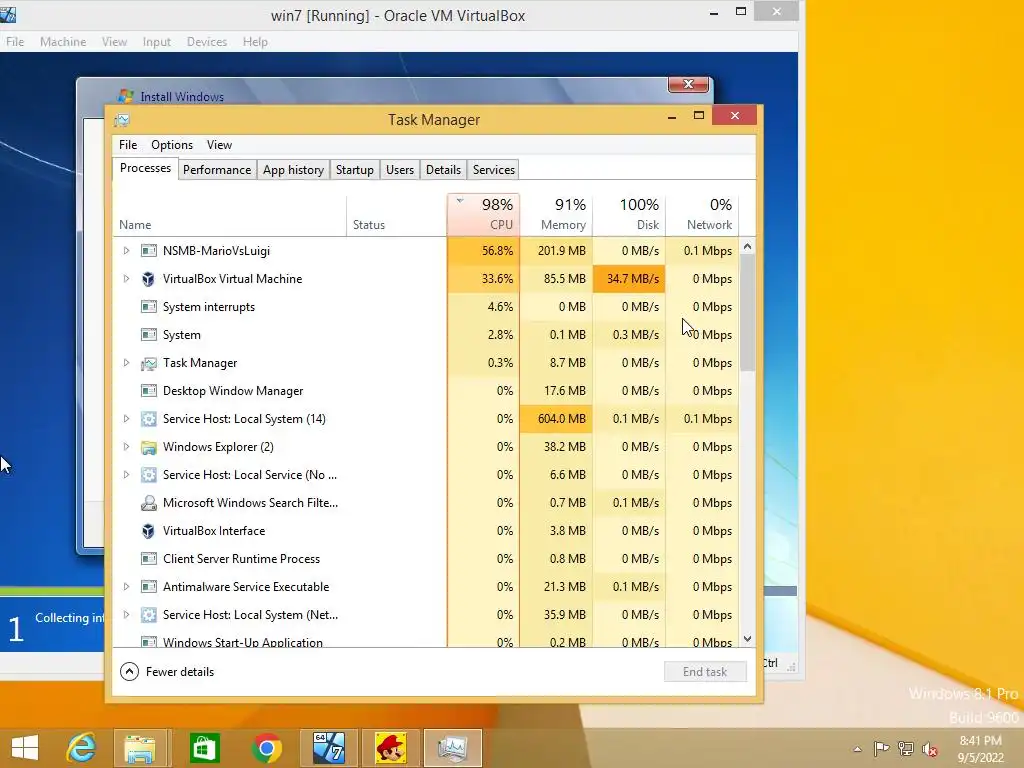1024x768 pixels.
Task: Click the Action Center flag tray icon
Action: click(x=881, y=748)
